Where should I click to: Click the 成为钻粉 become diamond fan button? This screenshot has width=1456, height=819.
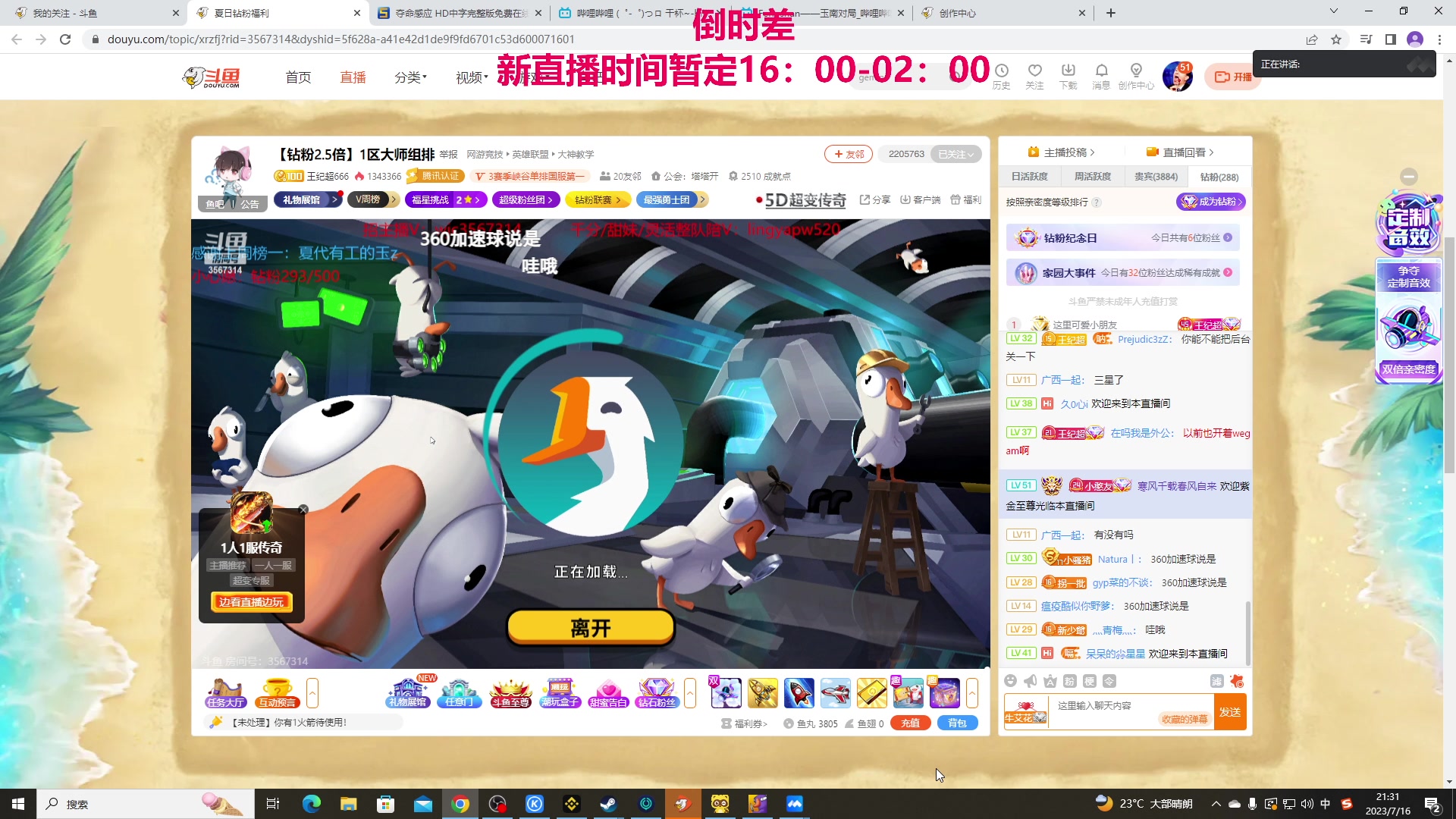point(1211,202)
